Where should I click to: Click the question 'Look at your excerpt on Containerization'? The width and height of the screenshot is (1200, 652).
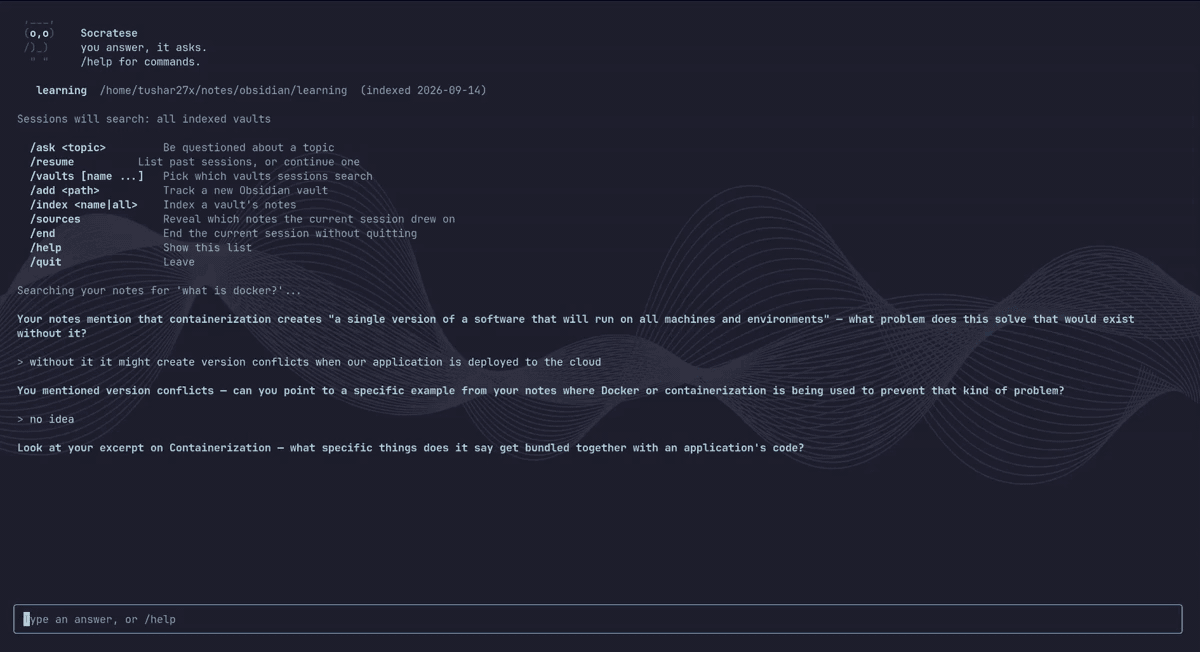(x=411, y=447)
